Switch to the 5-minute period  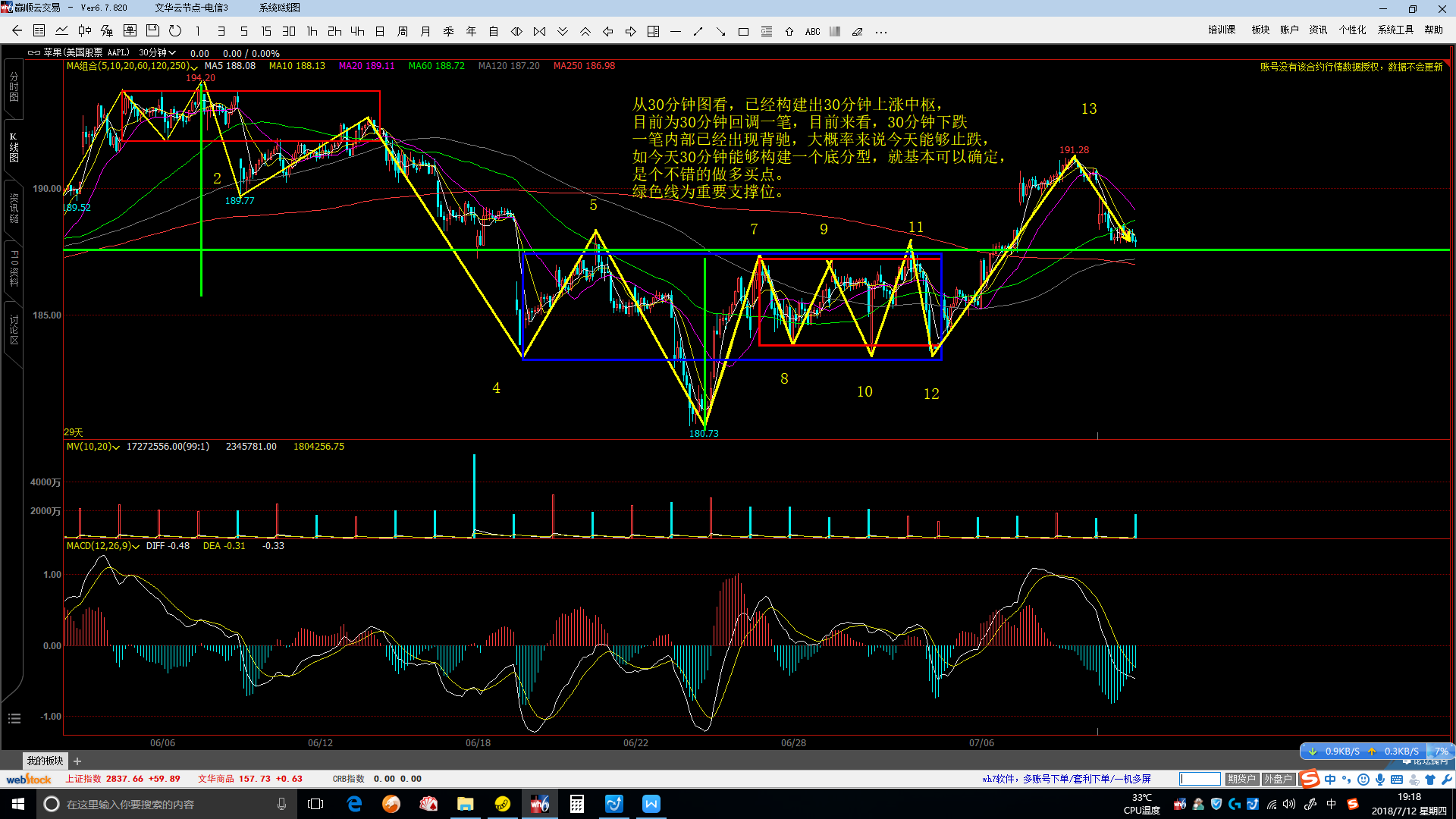[243, 31]
